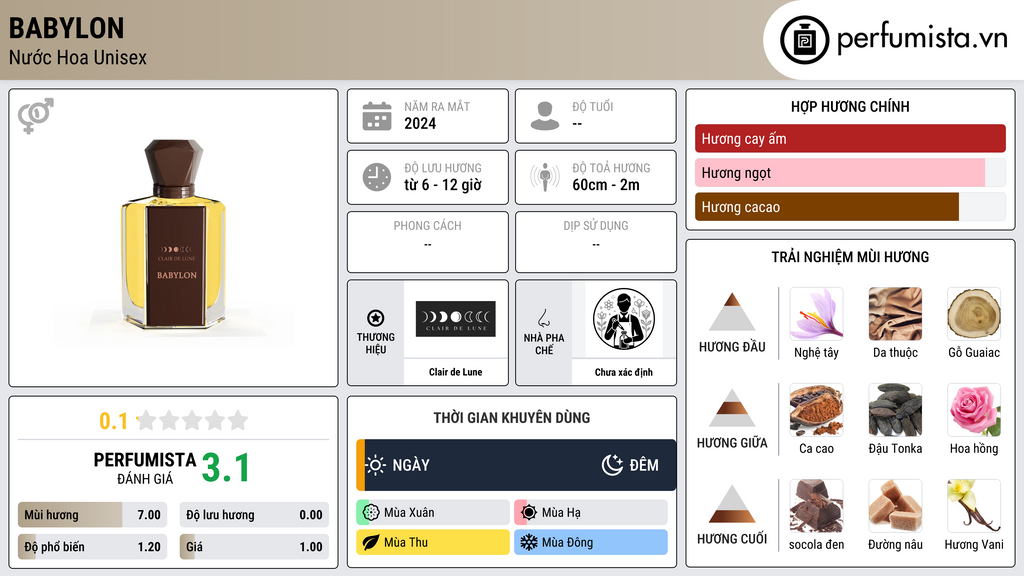Click the perfumista.vn bottle logo icon
Screen dimensions: 1024x576
(804, 40)
